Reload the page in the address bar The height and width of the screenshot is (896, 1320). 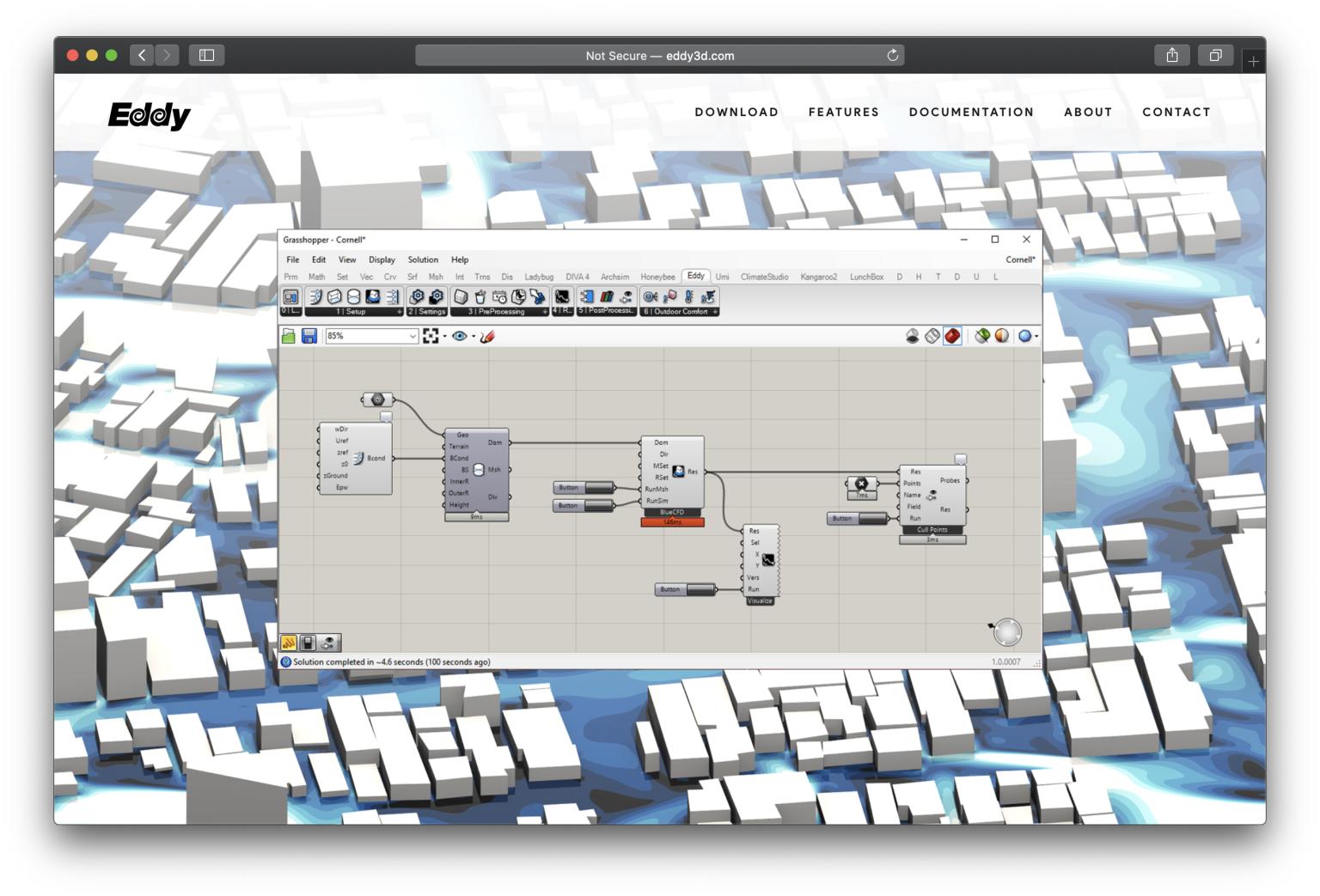pyautogui.click(x=892, y=55)
